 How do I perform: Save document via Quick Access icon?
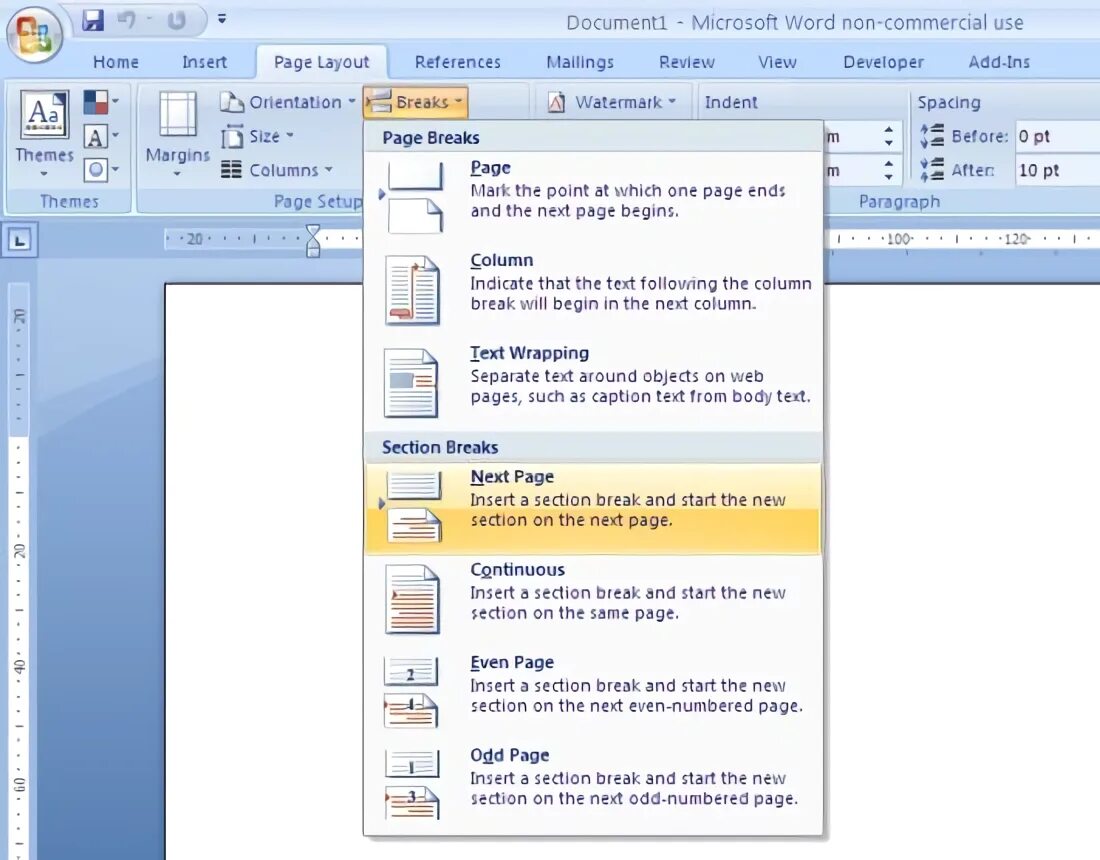point(93,20)
